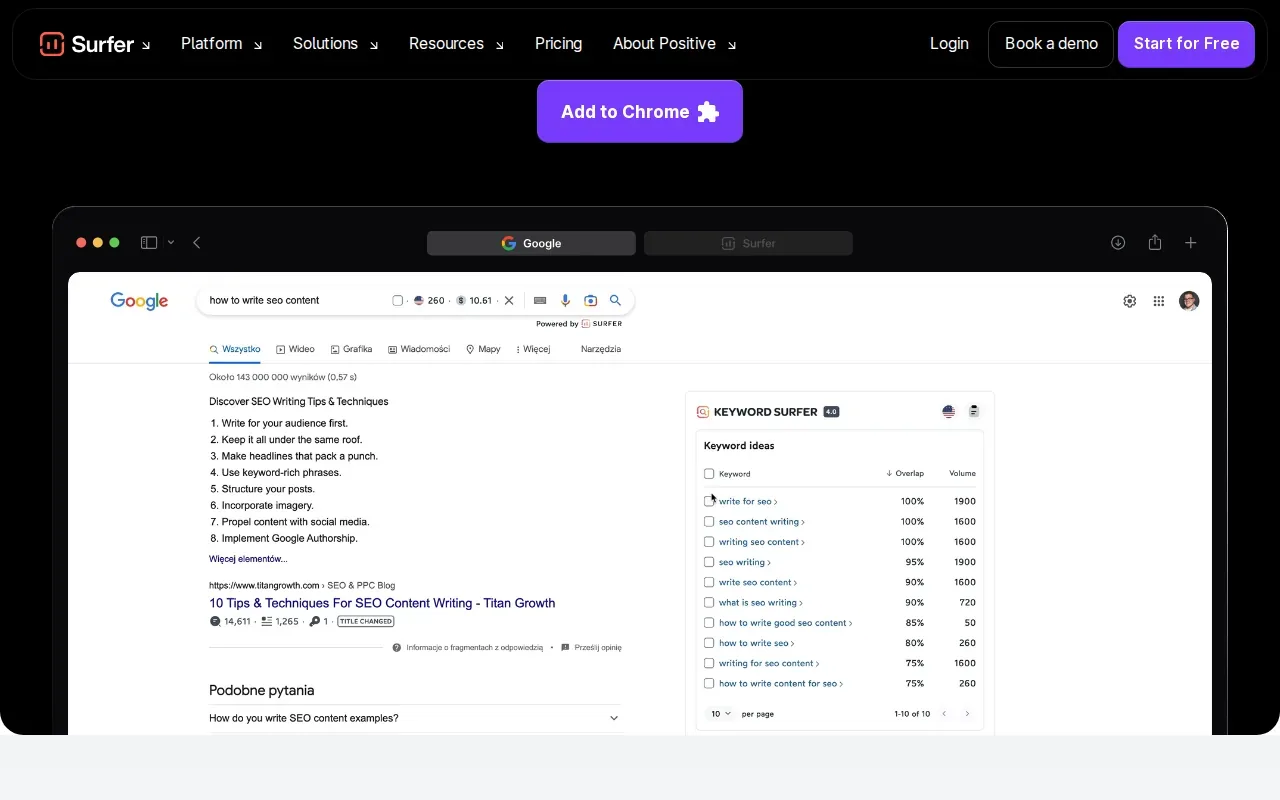Click the Google account avatar
This screenshot has width=1280, height=800.
[1189, 301]
